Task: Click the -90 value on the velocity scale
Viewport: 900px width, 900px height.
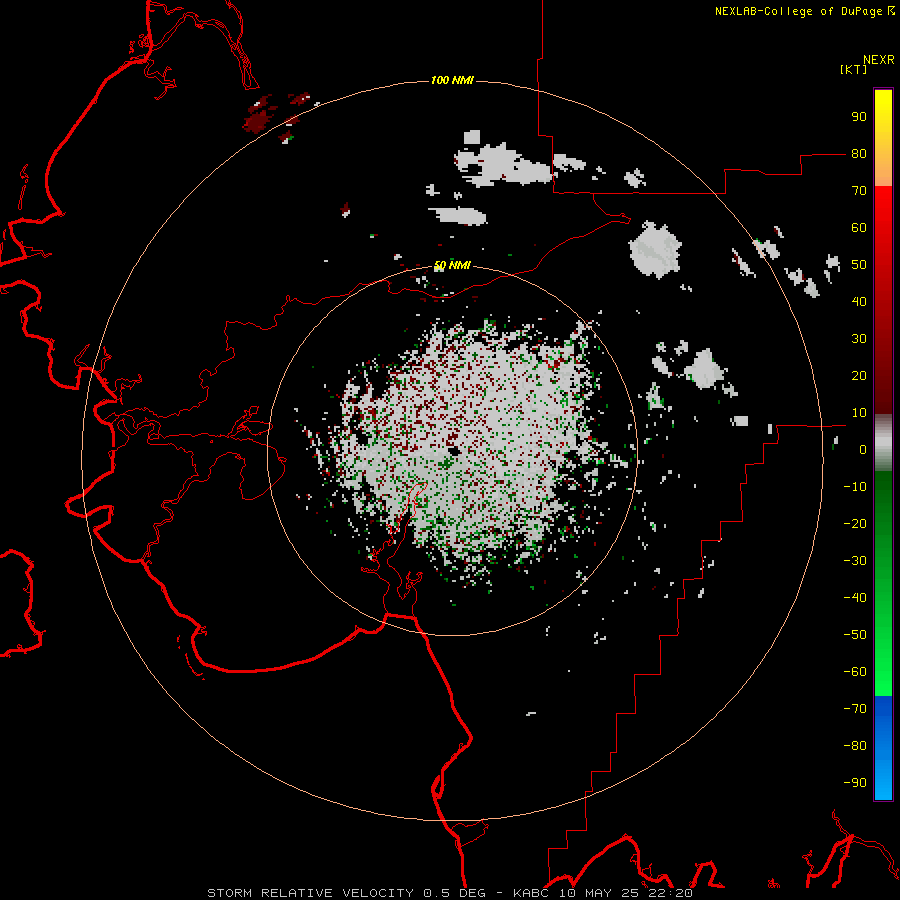Action: tap(855, 783)
